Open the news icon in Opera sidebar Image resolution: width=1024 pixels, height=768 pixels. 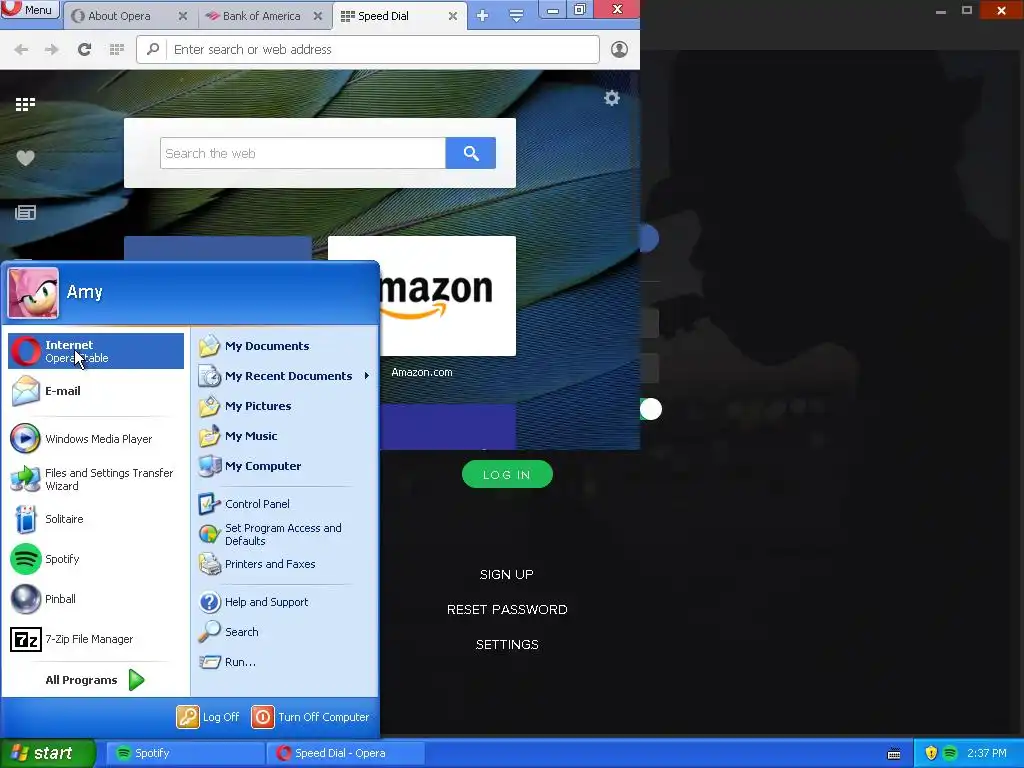25,212
